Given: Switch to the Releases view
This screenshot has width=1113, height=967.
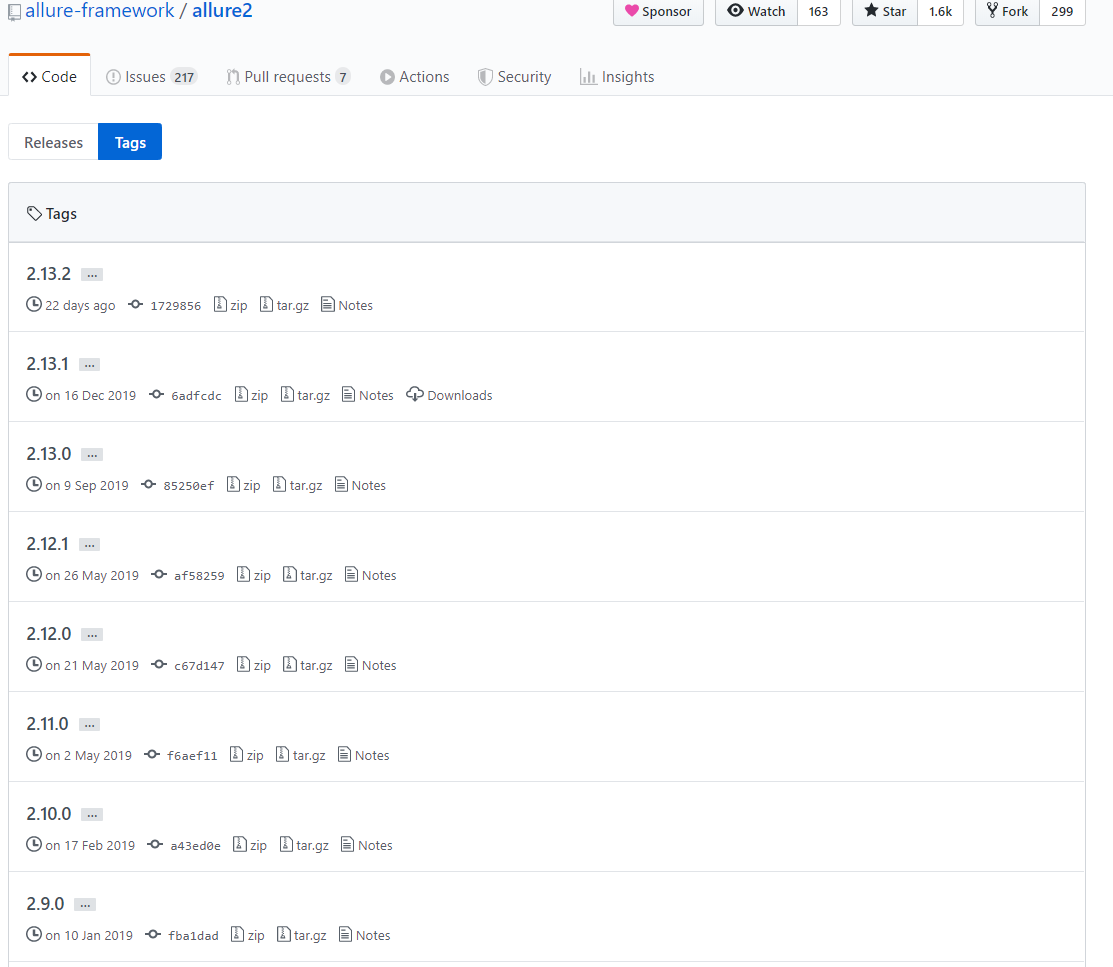Looking at the screenshot, I should pyautogui.click(x=53, y=142).
